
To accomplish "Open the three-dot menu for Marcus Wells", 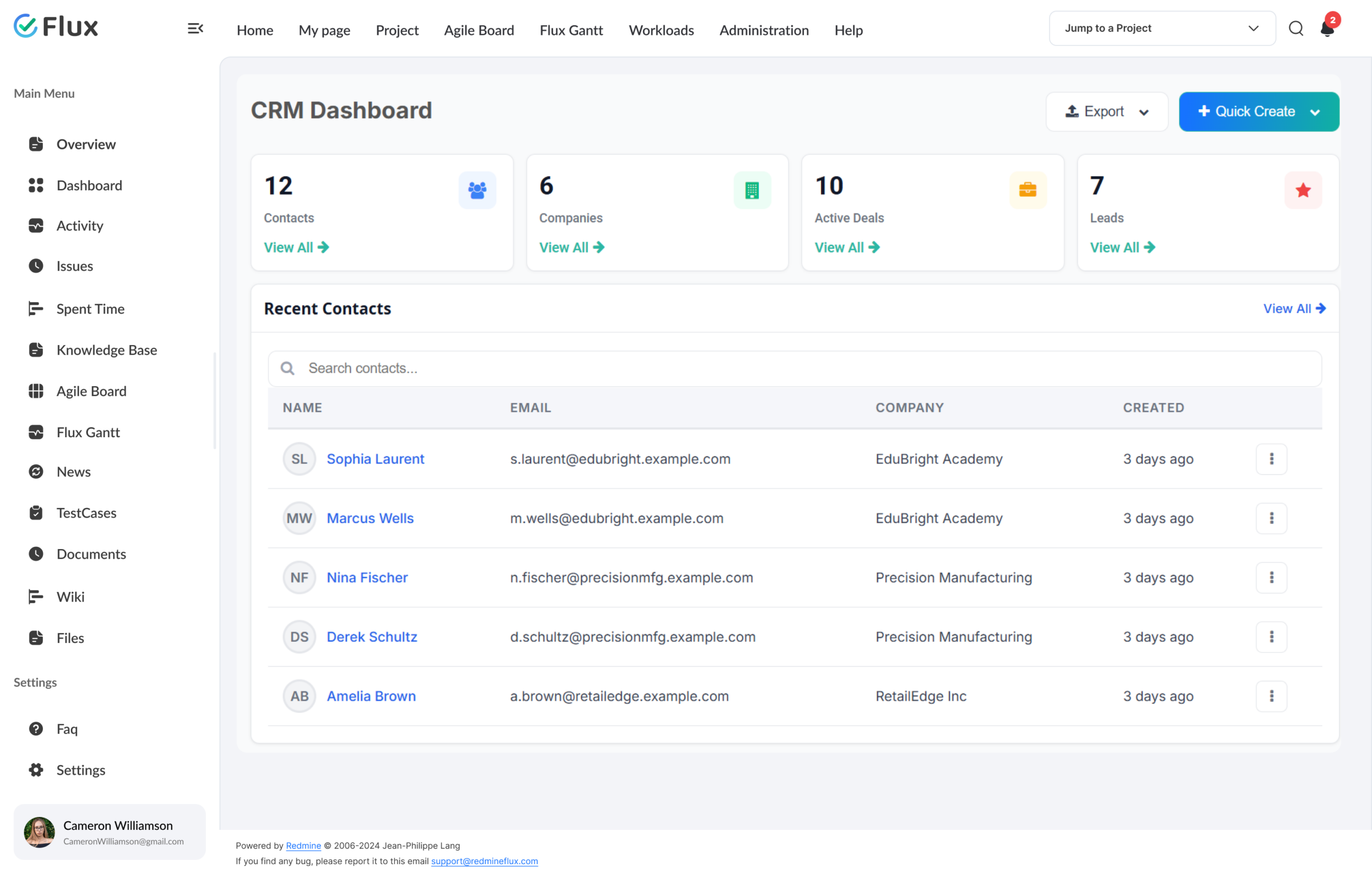I will (1271, 518).
